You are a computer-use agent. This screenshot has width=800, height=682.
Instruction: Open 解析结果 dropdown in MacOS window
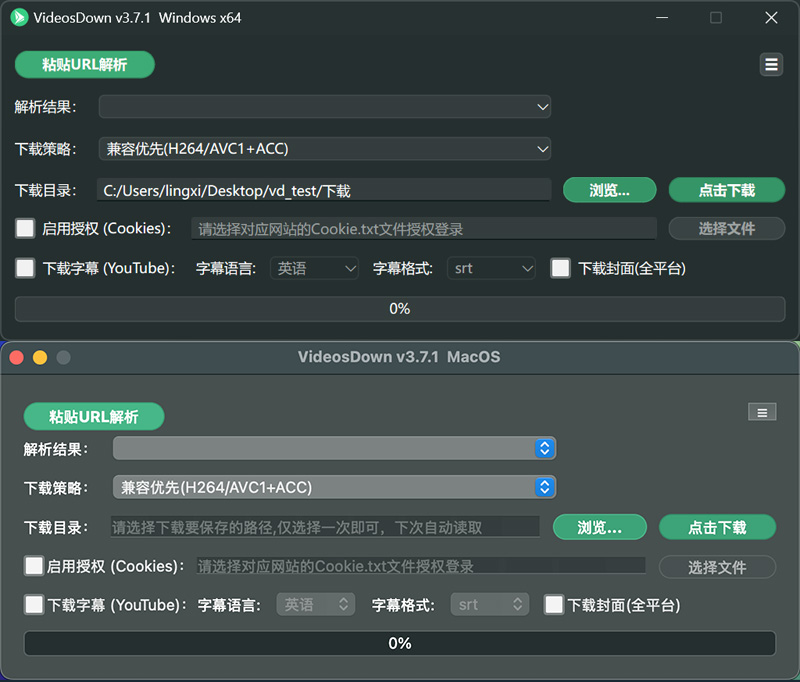click(334, 448)
